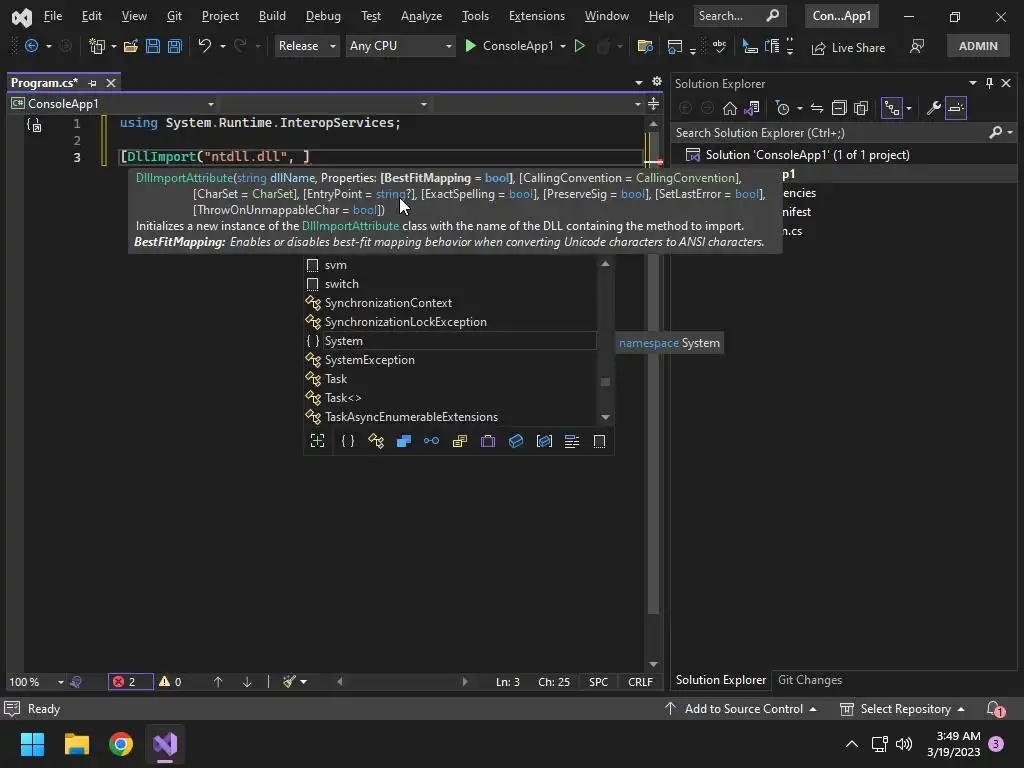Open the Any CPU platform dropdown
The height and width of the screenshot is (768, 1024).
coord(400,46)
